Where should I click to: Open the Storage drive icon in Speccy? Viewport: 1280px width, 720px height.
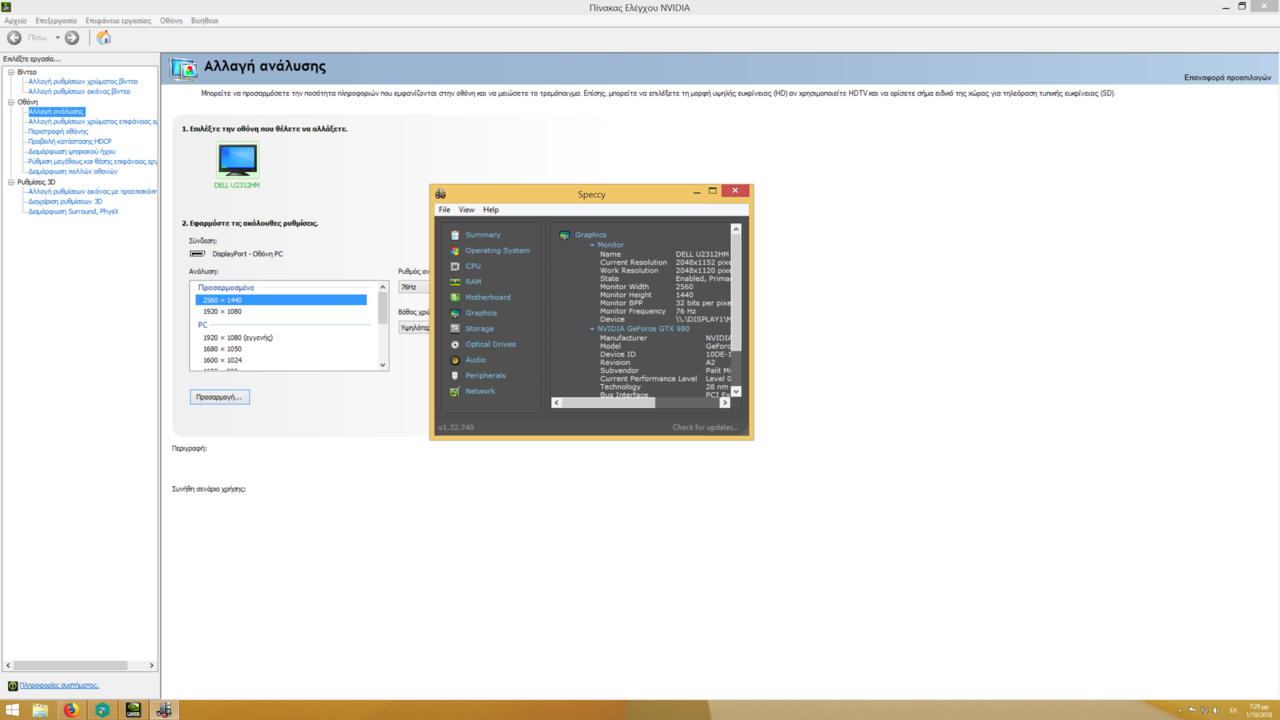point(455,328)
